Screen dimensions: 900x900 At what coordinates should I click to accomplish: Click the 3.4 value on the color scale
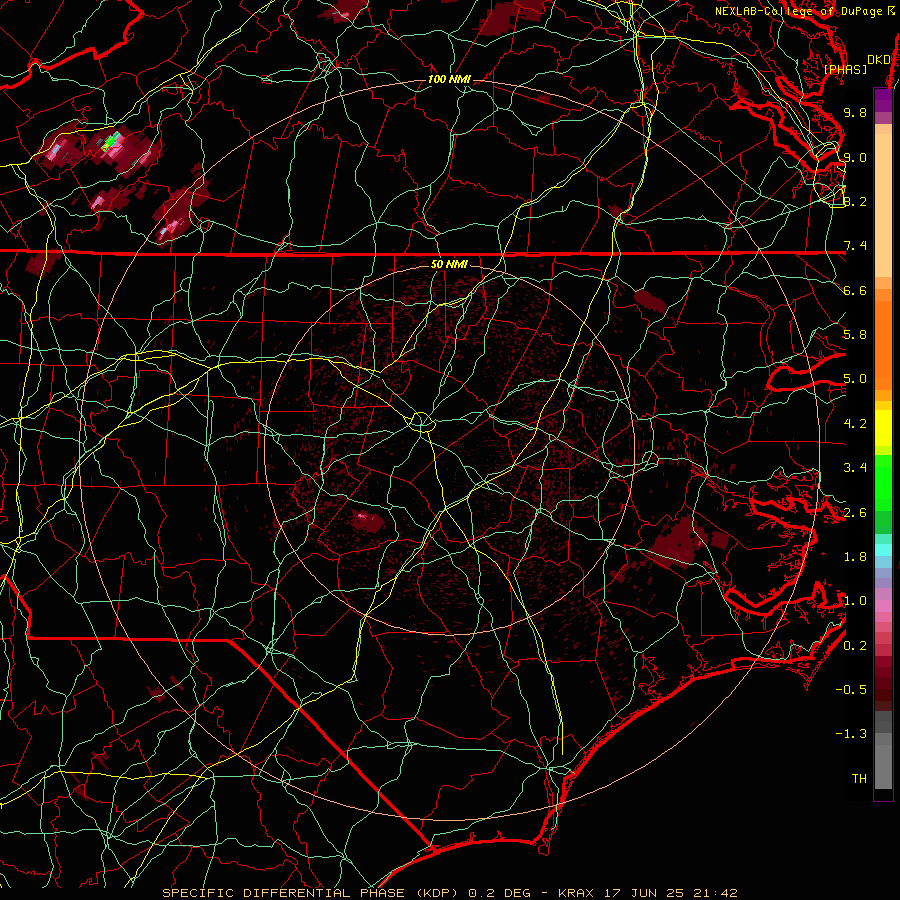[855, 468]
